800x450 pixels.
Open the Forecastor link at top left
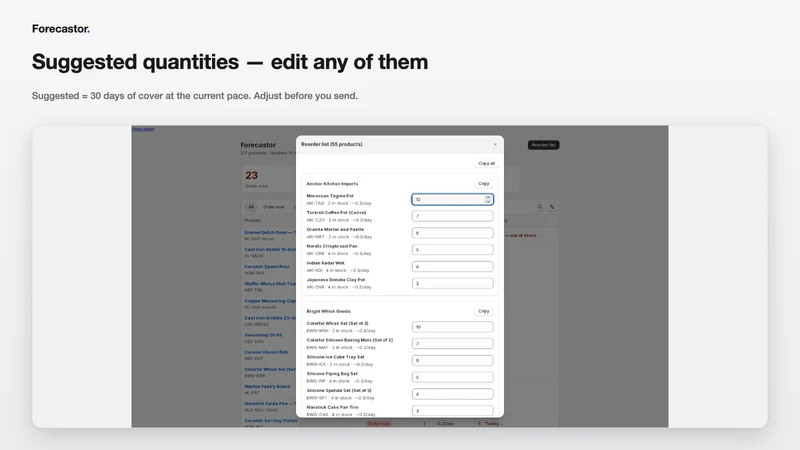pyautogui.click(x=143, y=129)
